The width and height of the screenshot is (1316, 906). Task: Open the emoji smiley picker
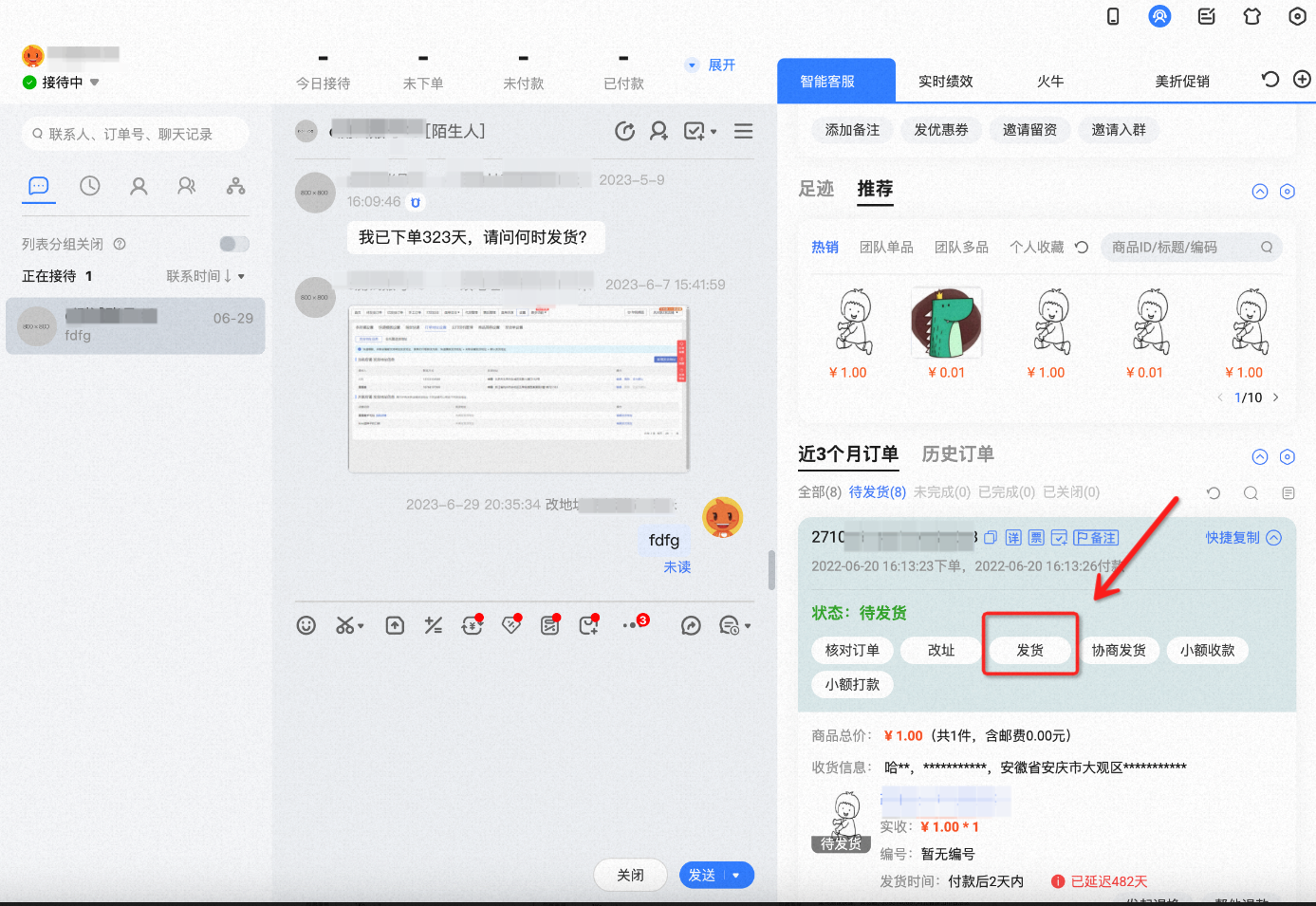(306, 625)
